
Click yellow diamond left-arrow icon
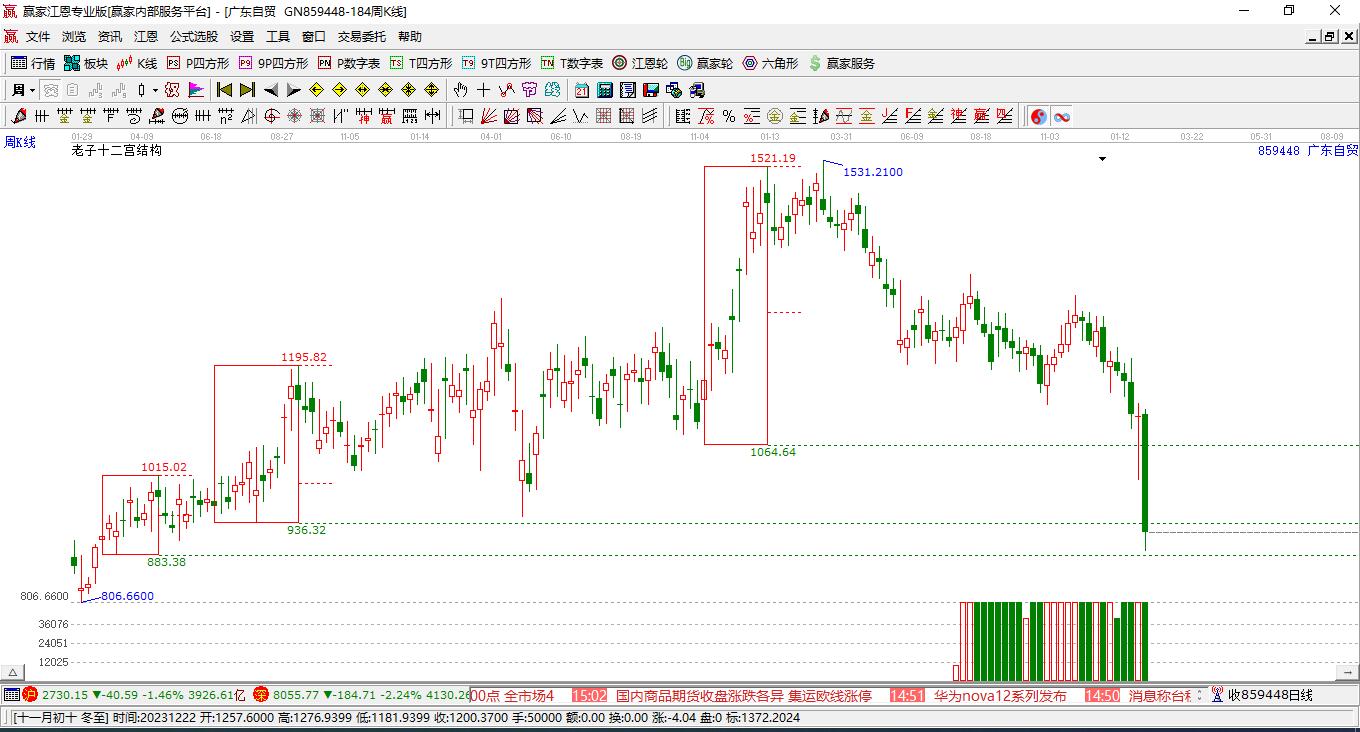click(x=316, y=89)
